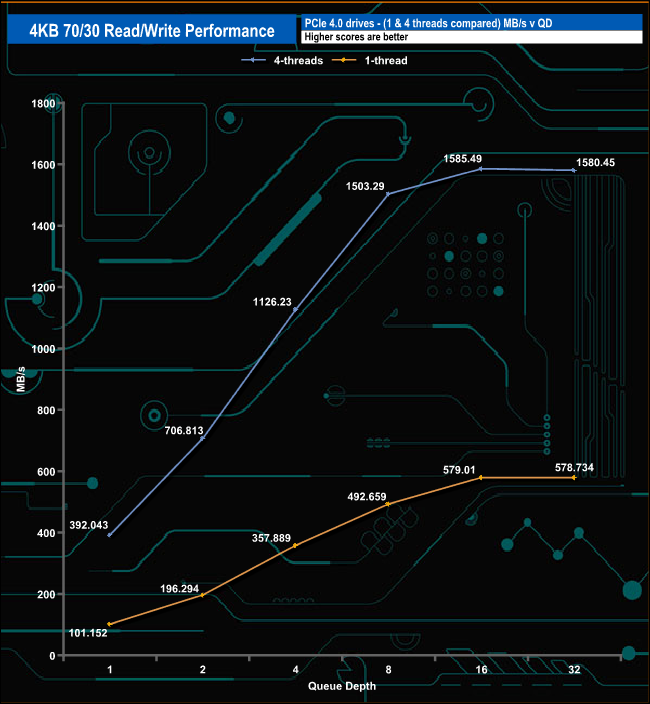Click the data label 392.043
This screenshot has height=704, width=650.
(x=89, y=525)
